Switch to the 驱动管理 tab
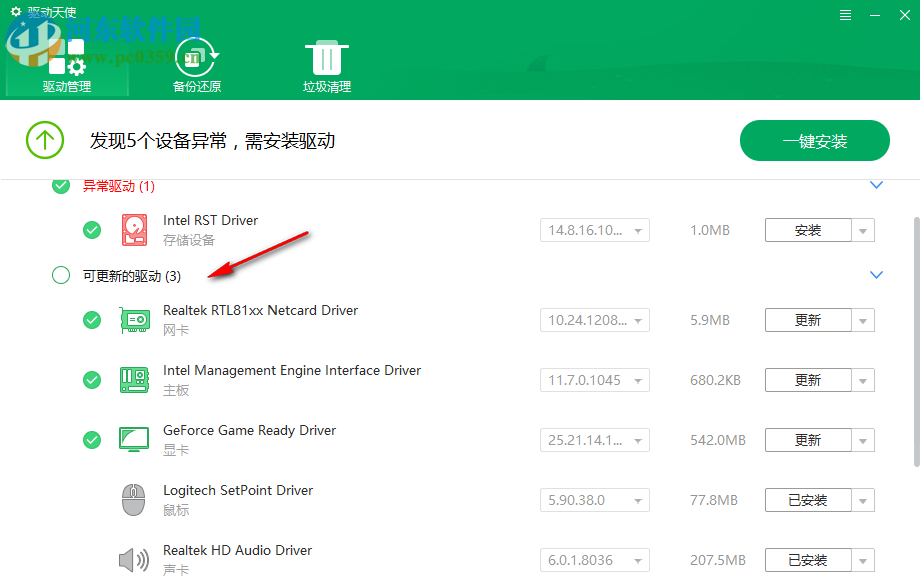The width and height of the screenshot is (920, 580). click(x=66, y=86)
